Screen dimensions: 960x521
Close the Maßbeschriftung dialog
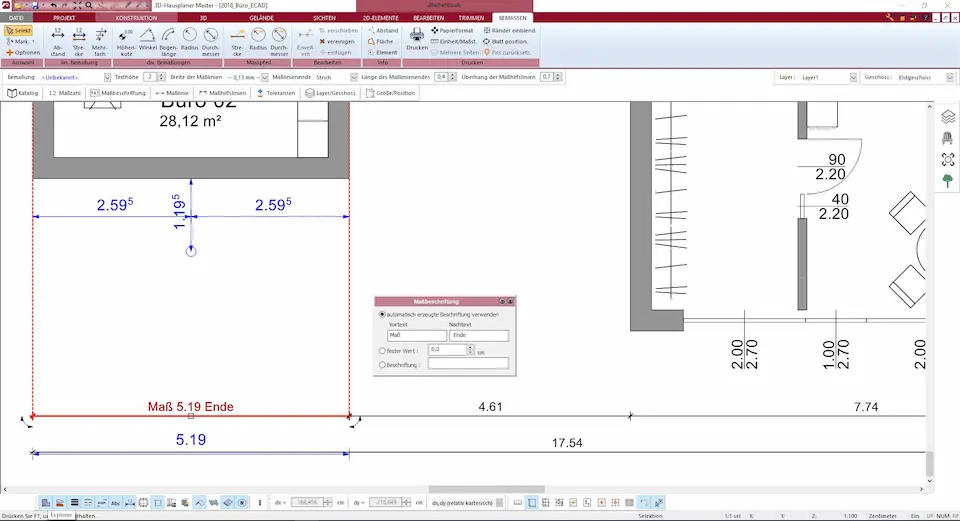[510, 301]
